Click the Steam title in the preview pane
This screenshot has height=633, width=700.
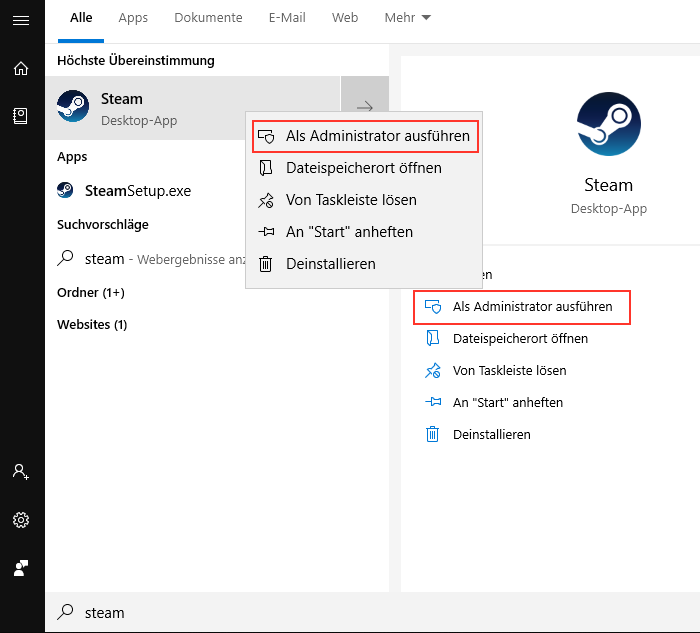pyautogui.click(x=608, y=185)
